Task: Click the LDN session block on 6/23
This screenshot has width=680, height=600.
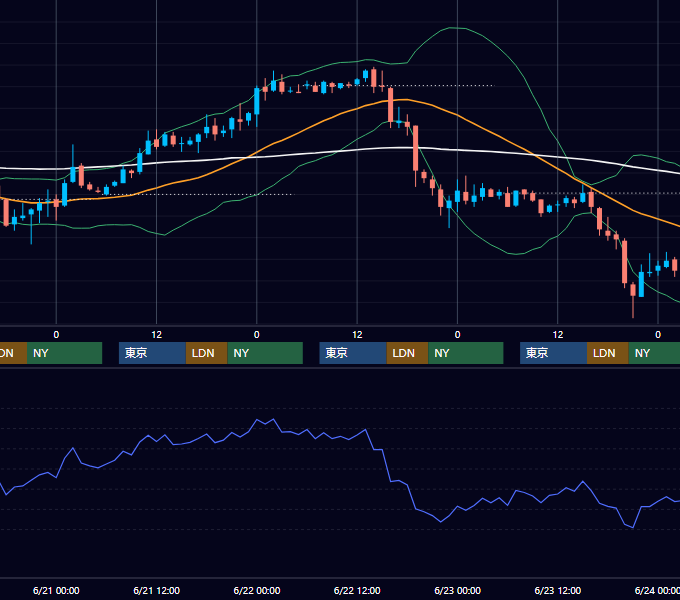Action: 608,353
